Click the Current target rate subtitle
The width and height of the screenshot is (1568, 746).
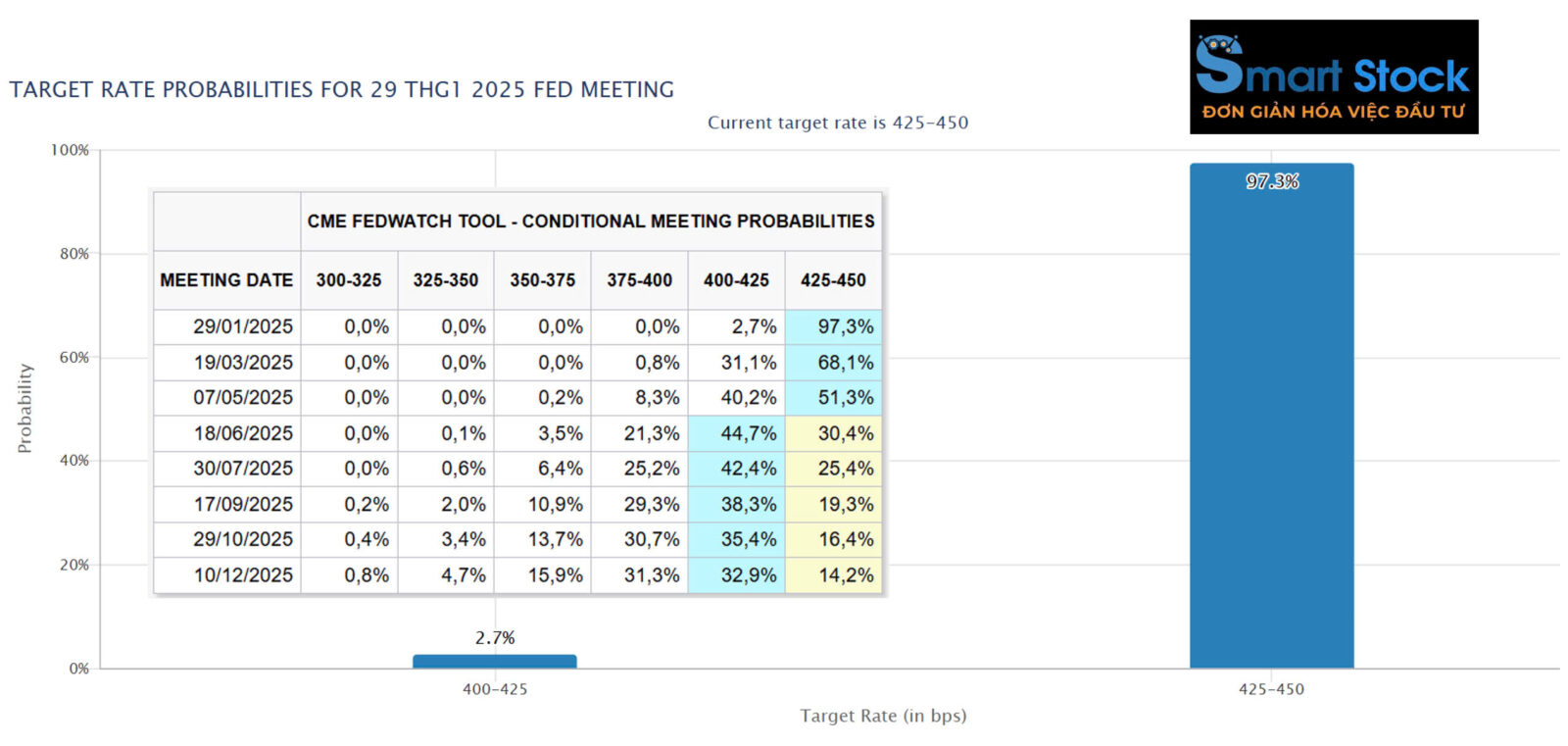click(838, 123)
